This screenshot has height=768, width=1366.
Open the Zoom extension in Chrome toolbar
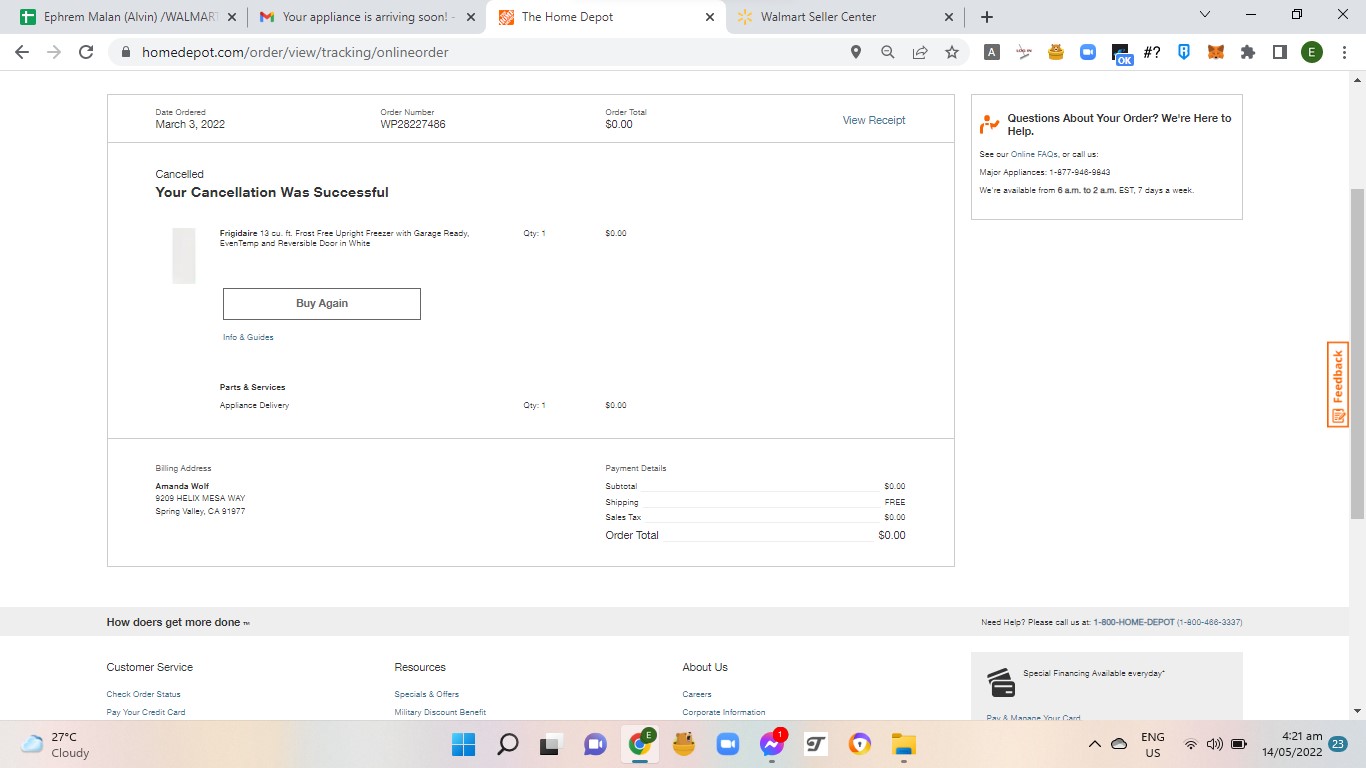(1088, 52)
